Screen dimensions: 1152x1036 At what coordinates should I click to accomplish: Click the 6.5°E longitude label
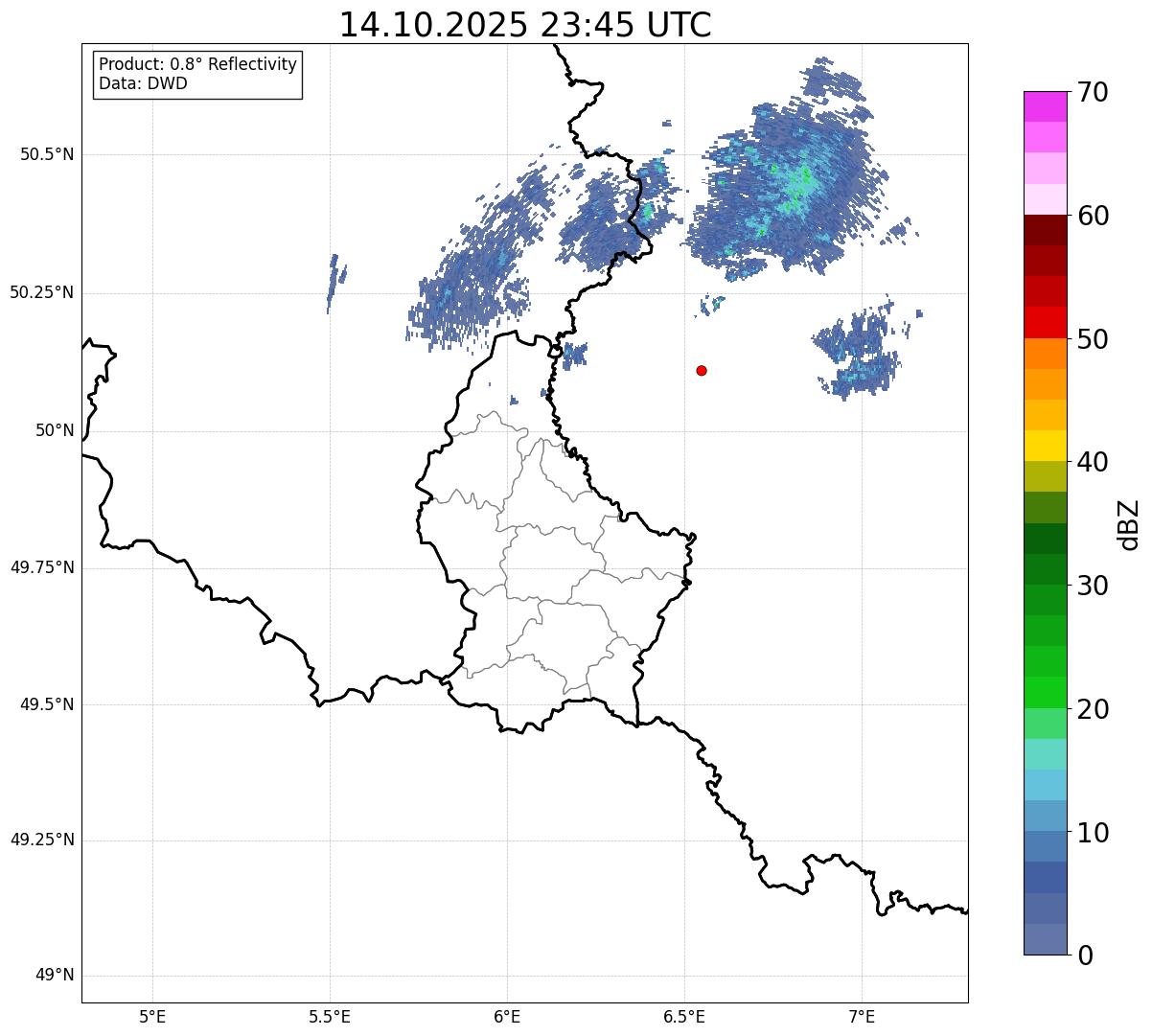(684, 1016)
